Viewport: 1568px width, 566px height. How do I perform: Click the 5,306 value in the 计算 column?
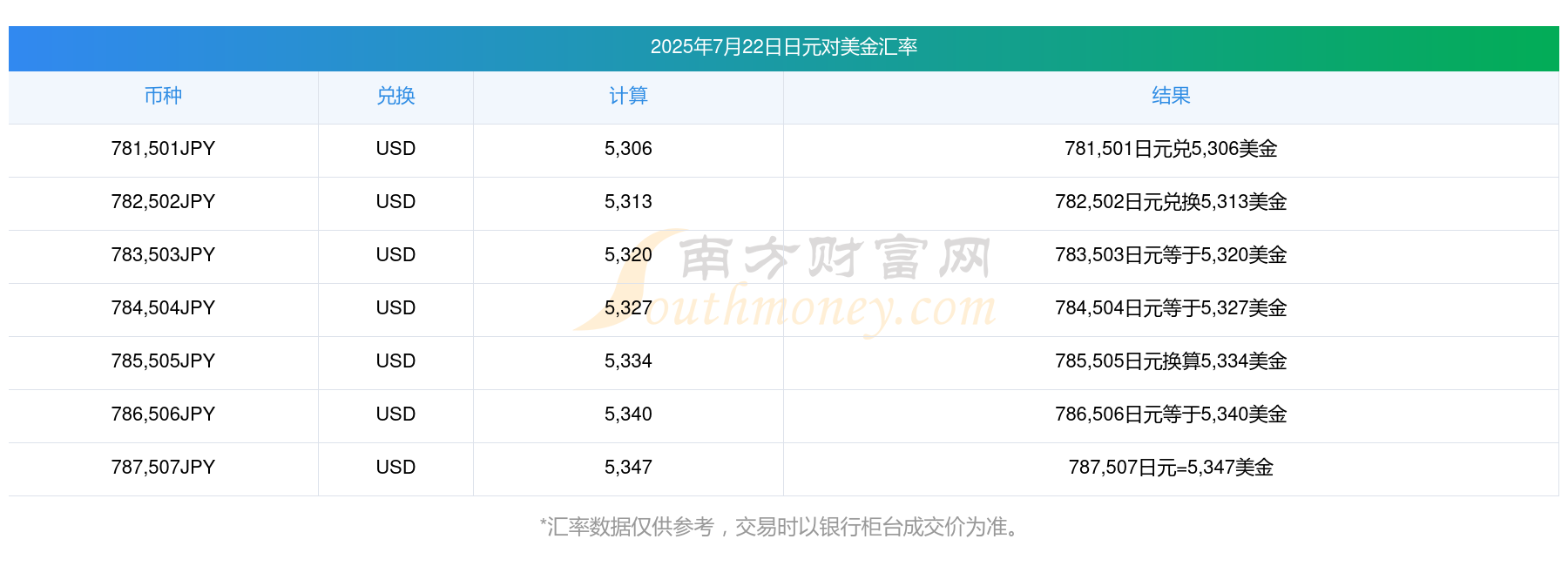628,149
